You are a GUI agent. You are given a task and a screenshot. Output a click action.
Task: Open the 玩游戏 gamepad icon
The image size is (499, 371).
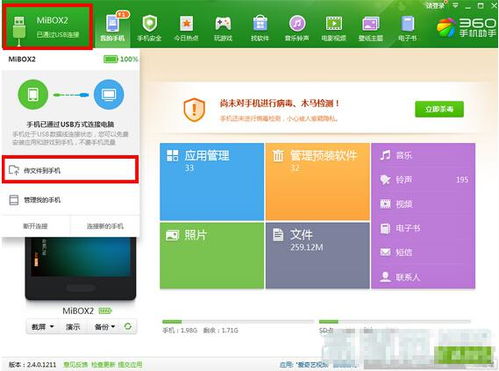(x=223, y=24)
